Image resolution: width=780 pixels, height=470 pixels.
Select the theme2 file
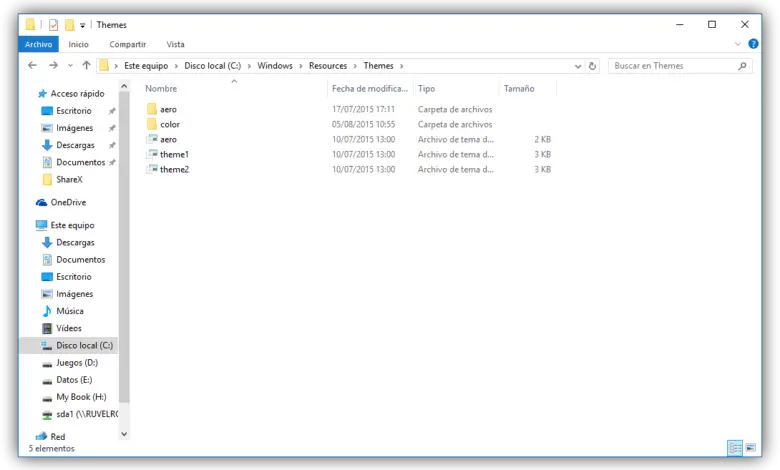[174, 169]
